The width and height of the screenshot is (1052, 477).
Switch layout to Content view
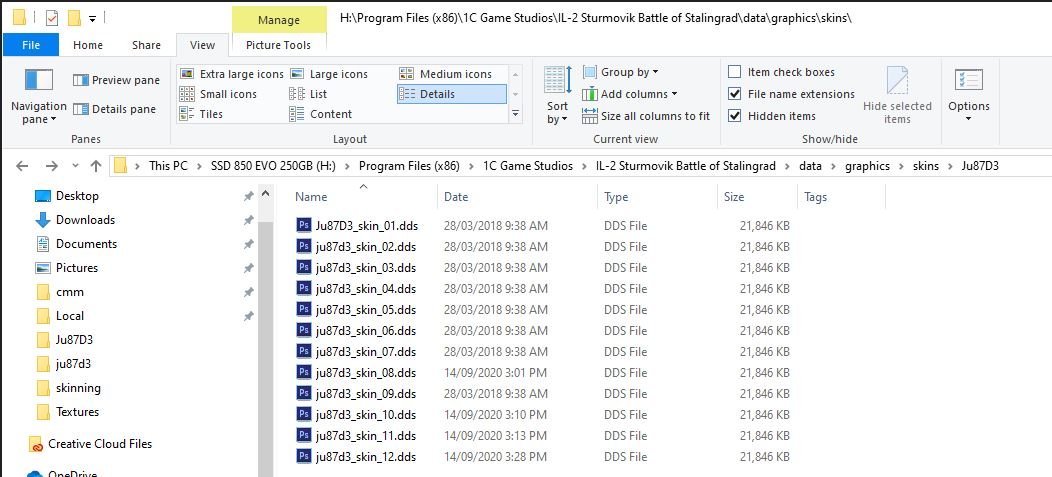(x=321, y=114)
